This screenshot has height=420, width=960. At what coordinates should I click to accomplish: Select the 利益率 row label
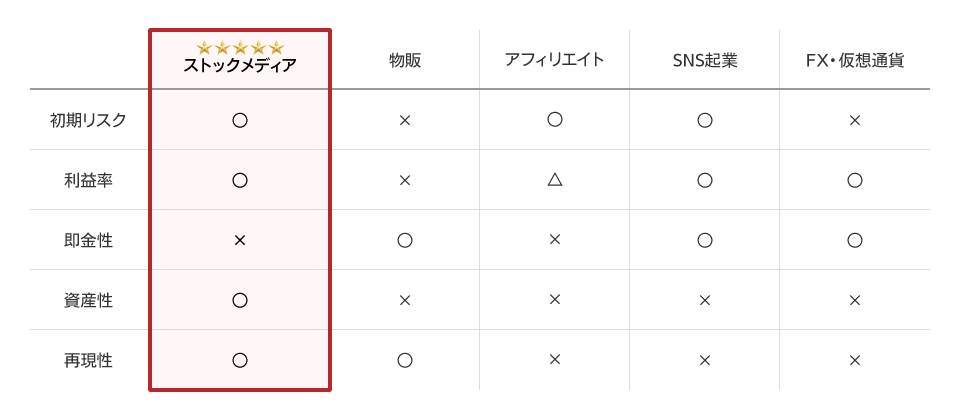tap(88, 180)
